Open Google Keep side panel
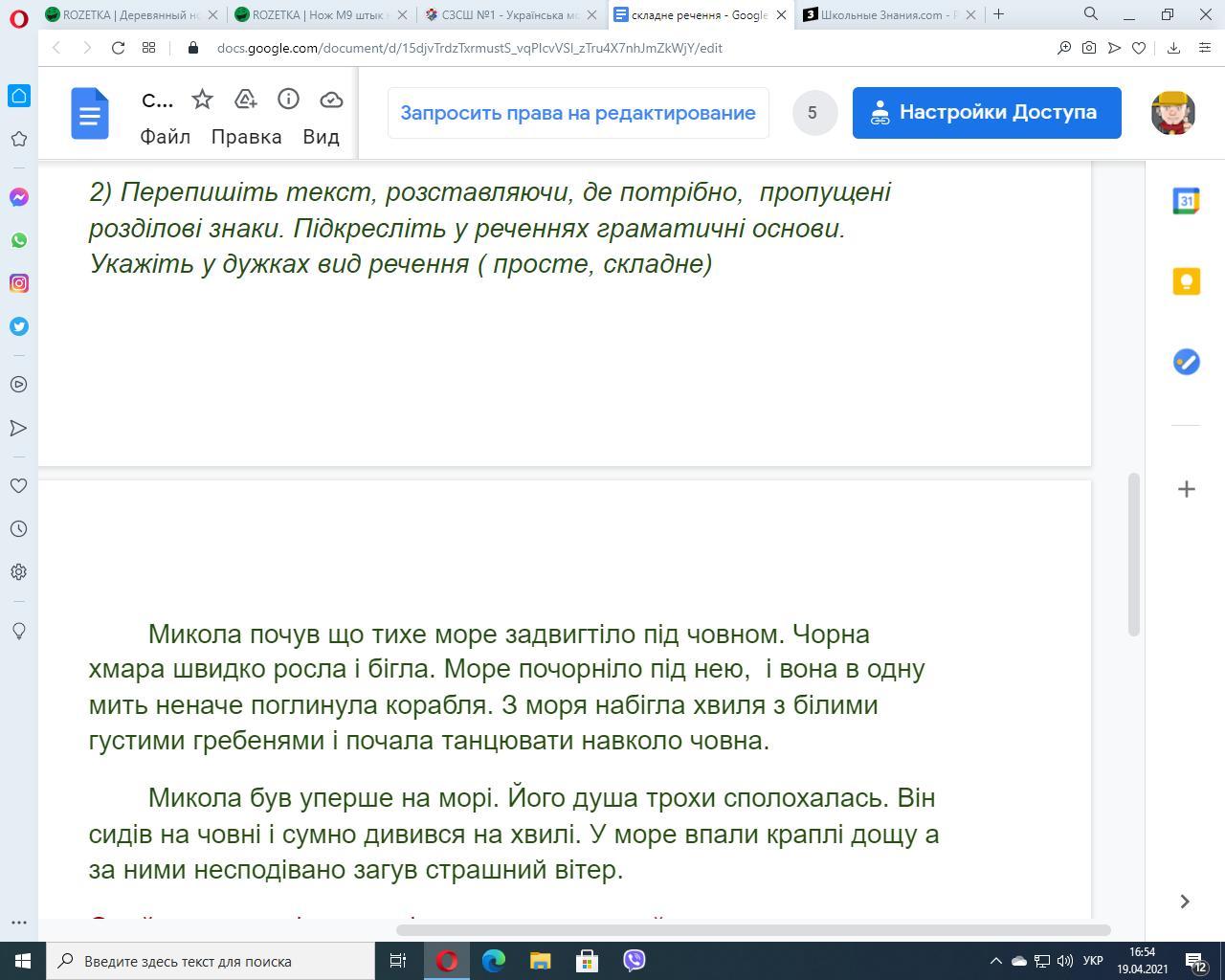 [x=1186, y=281]
